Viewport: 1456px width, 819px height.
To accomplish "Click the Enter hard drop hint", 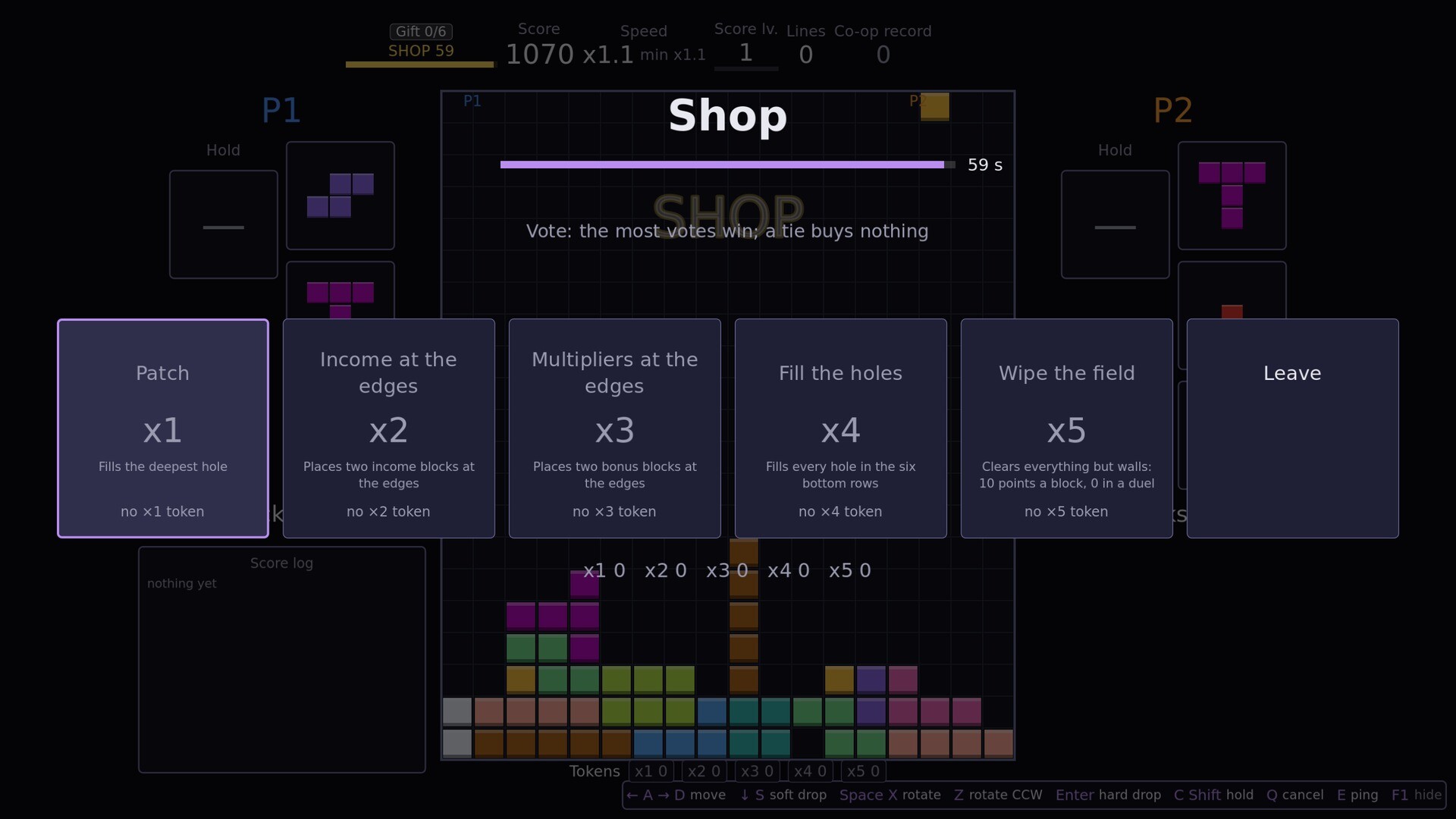I will (x=1108, y=795).
